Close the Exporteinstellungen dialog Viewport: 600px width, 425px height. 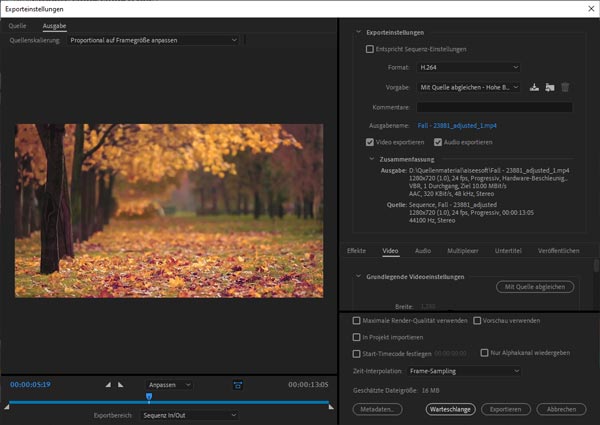click(591, 8)
